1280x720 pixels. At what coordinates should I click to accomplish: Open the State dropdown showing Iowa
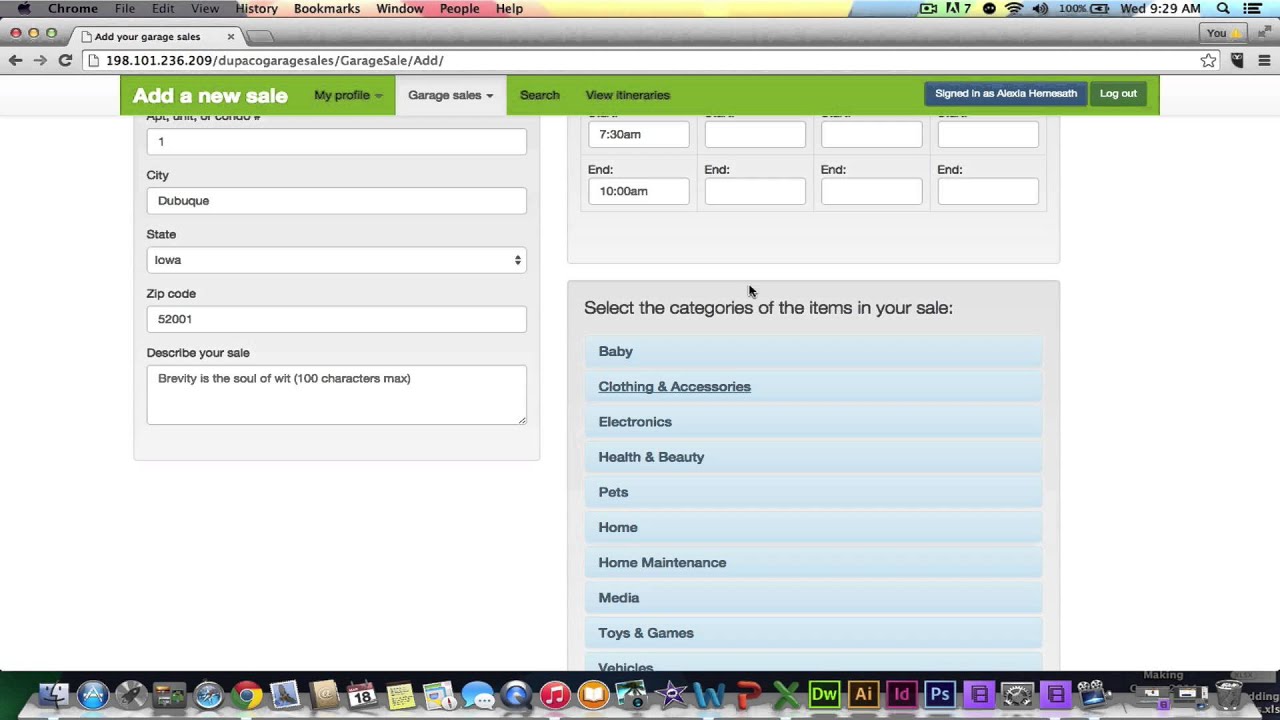click(x=336, y=260)
